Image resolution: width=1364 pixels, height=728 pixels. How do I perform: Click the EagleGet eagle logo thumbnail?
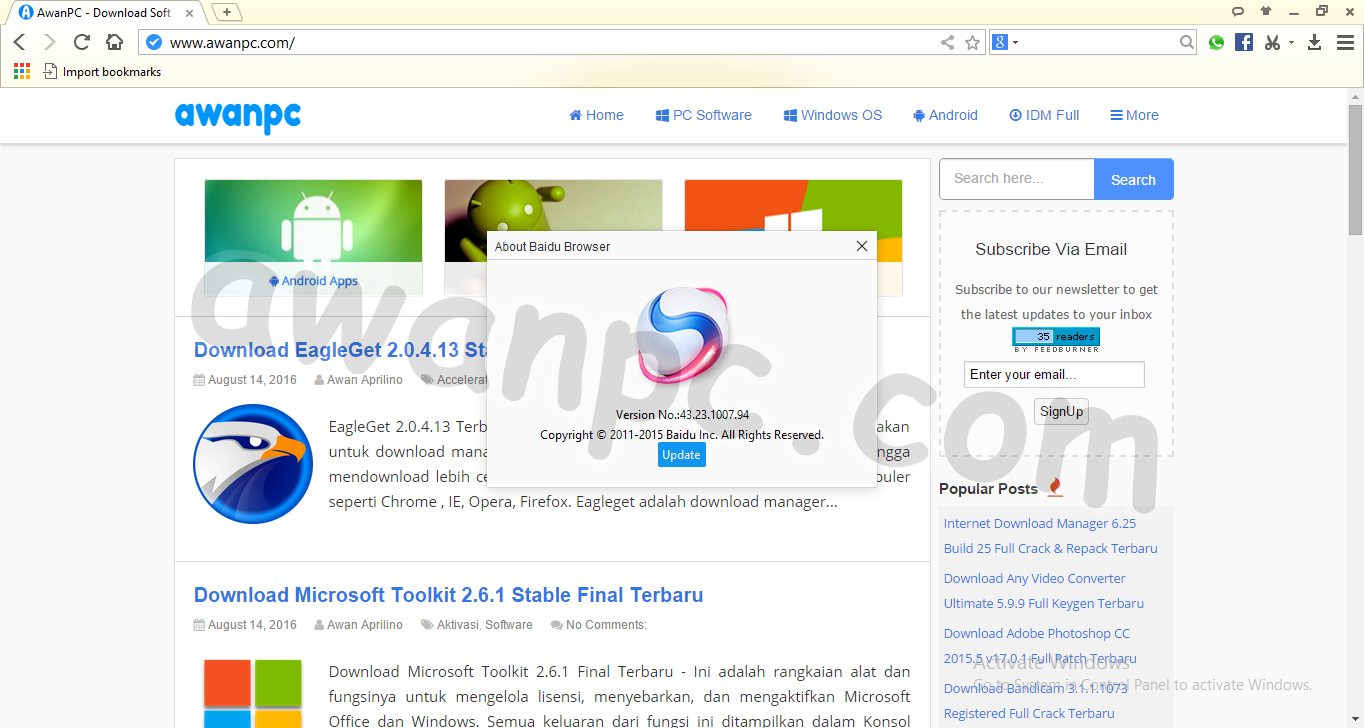coord(253,463)
